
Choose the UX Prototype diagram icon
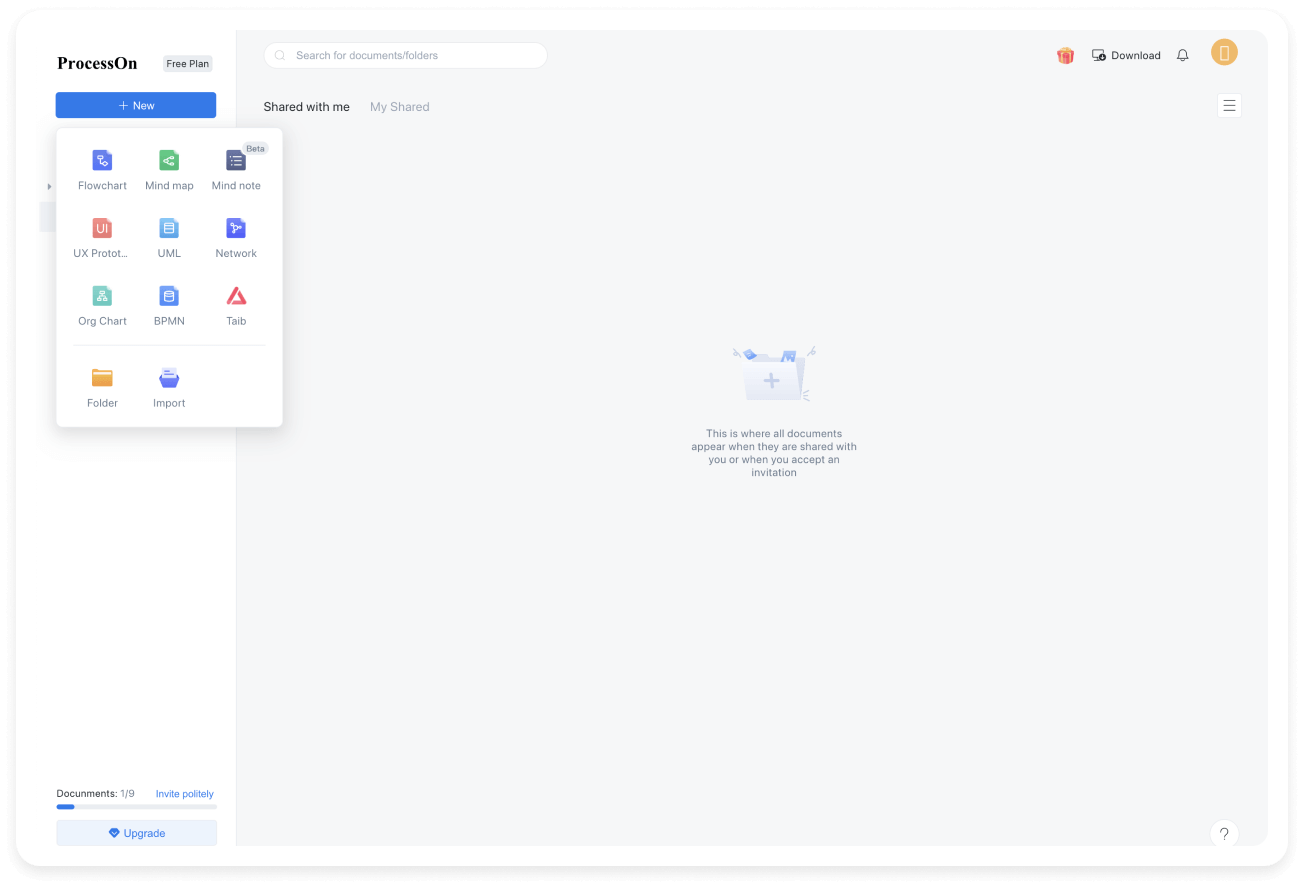102,229
